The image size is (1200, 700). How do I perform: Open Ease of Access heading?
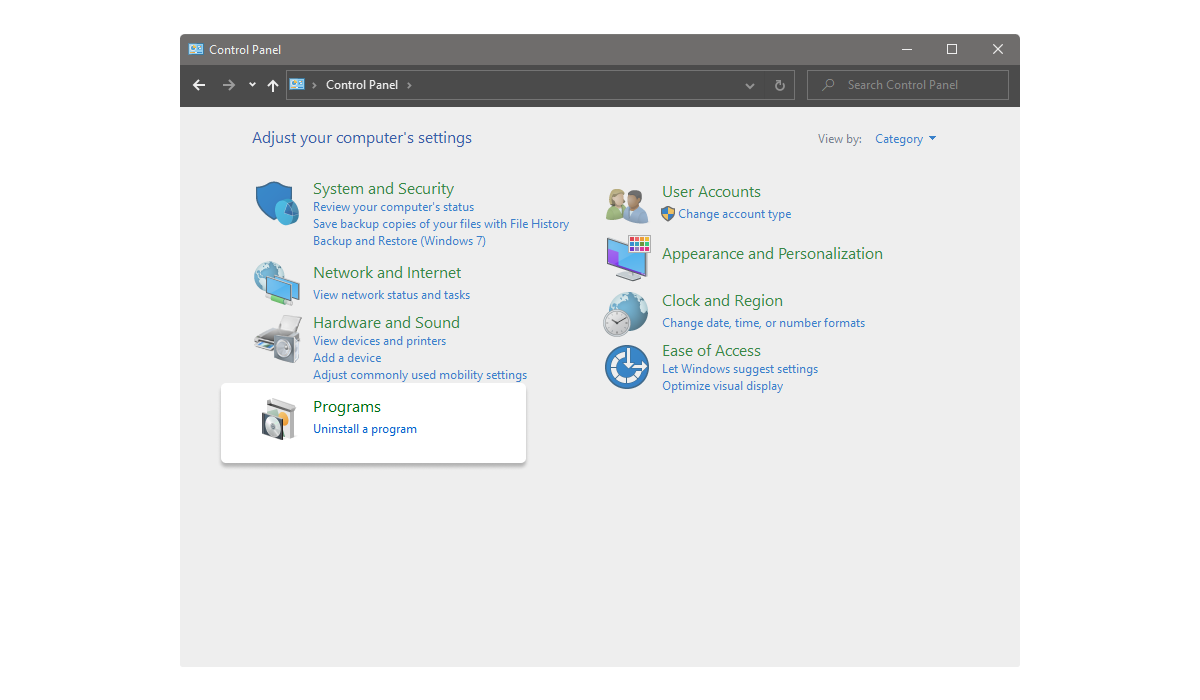(x=711, y=350)
